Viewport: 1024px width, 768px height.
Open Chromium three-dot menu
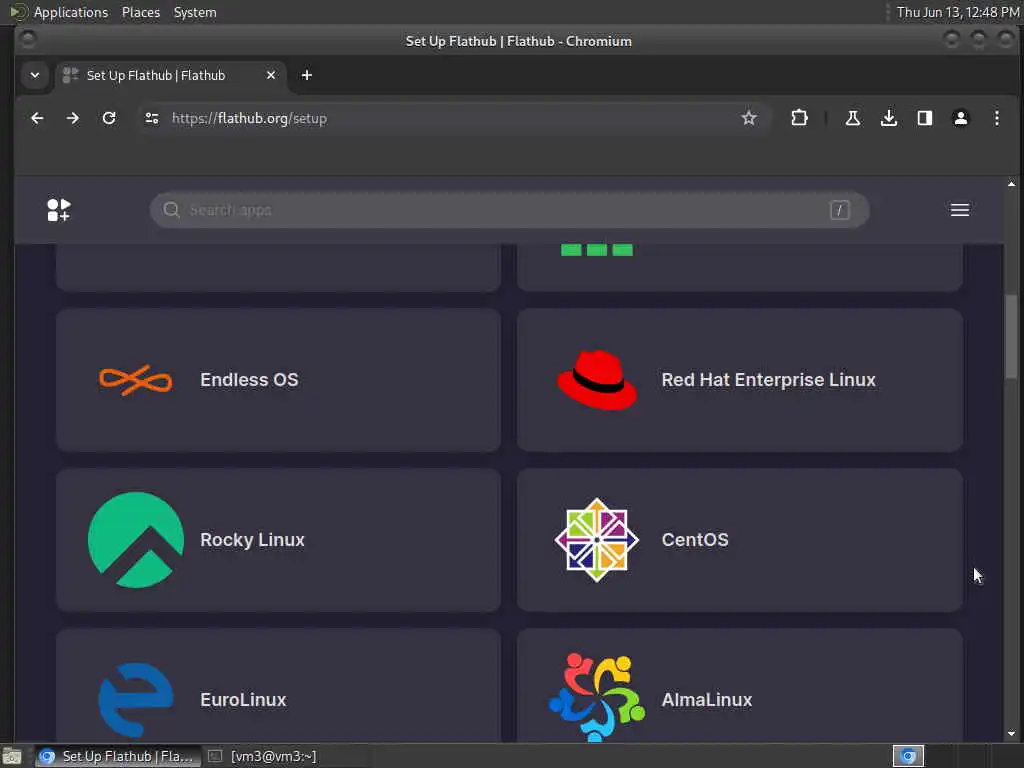pos(997,118)
